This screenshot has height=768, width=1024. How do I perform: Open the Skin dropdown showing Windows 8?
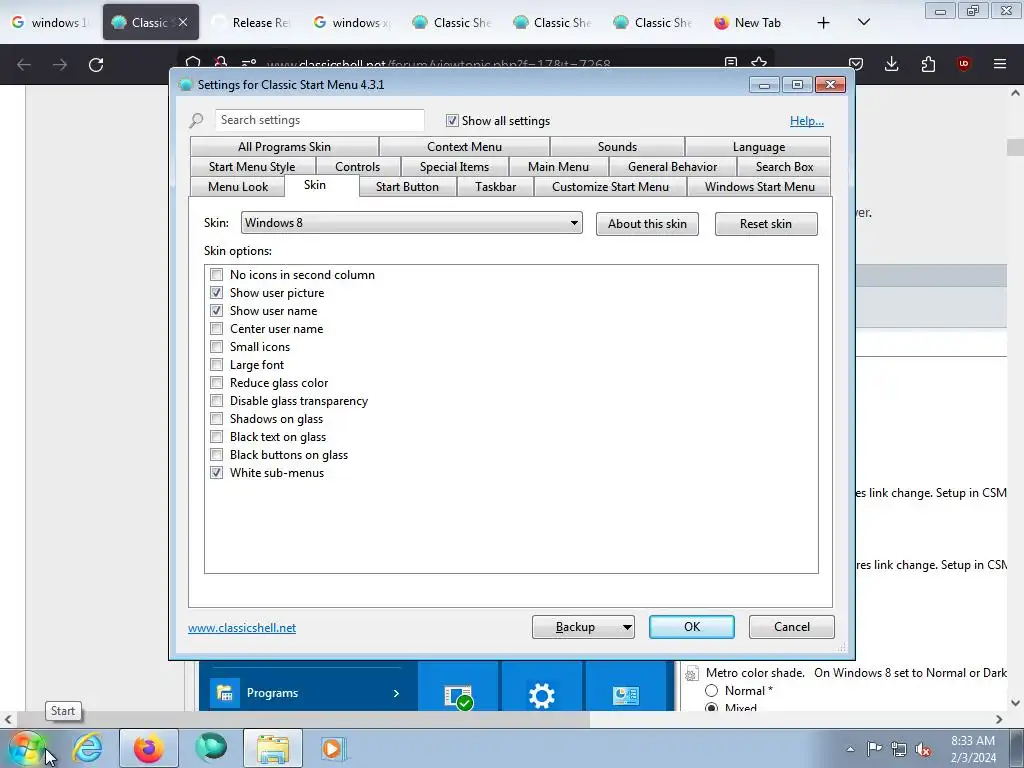pos(411,223)
